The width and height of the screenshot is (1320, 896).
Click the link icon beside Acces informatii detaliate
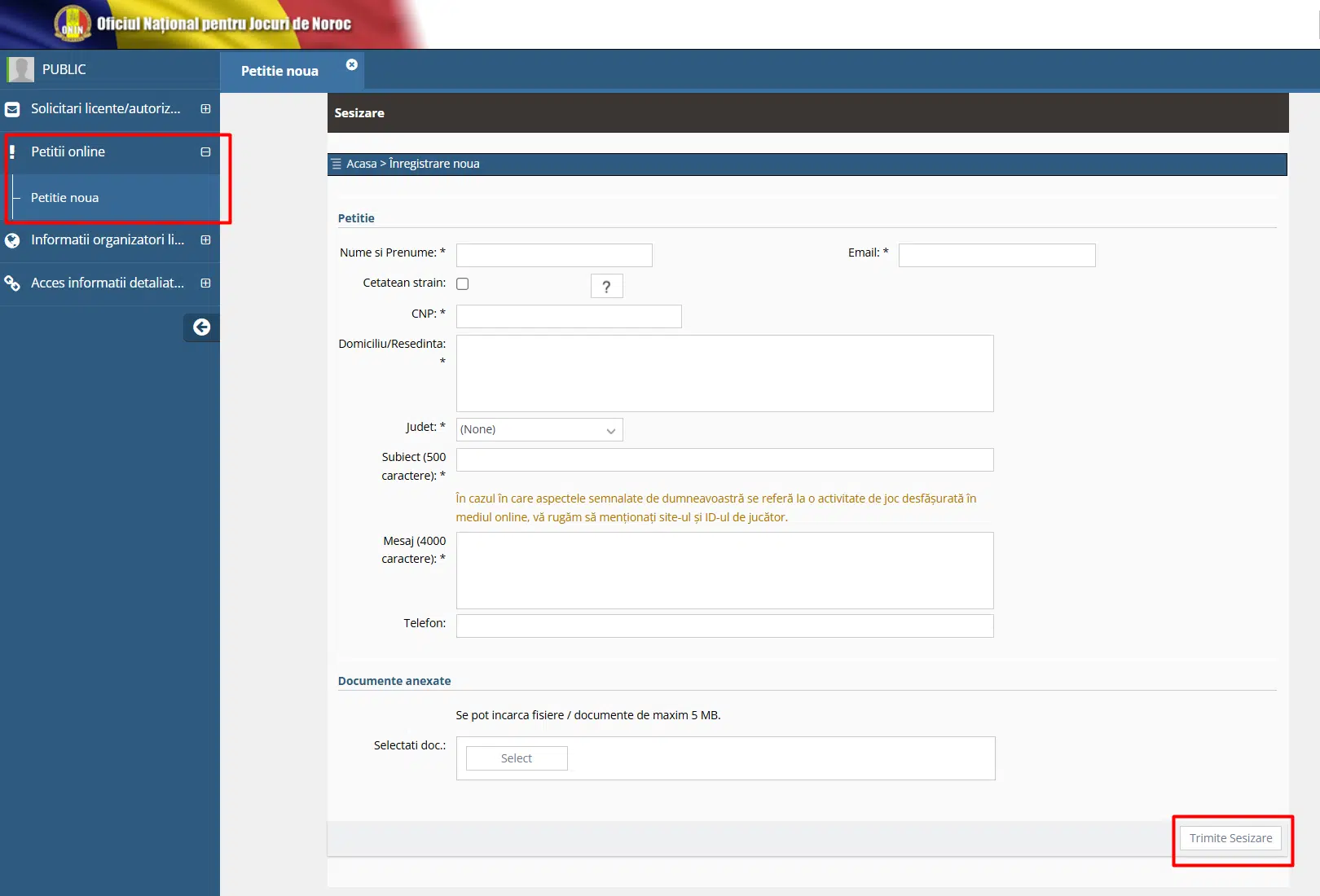(12, 283)
